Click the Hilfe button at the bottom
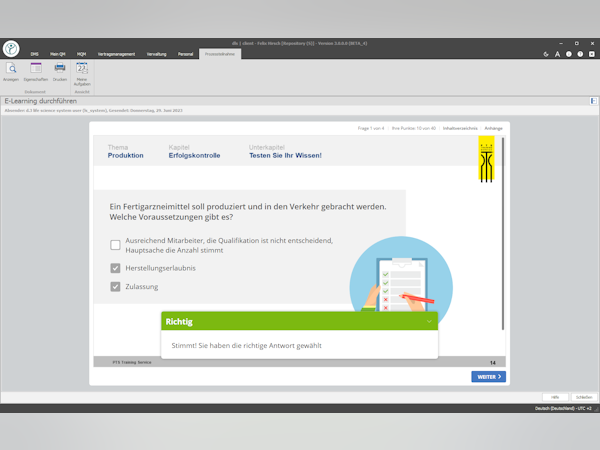This screenshot has height=450, width=600. click(x=555, y=397)
